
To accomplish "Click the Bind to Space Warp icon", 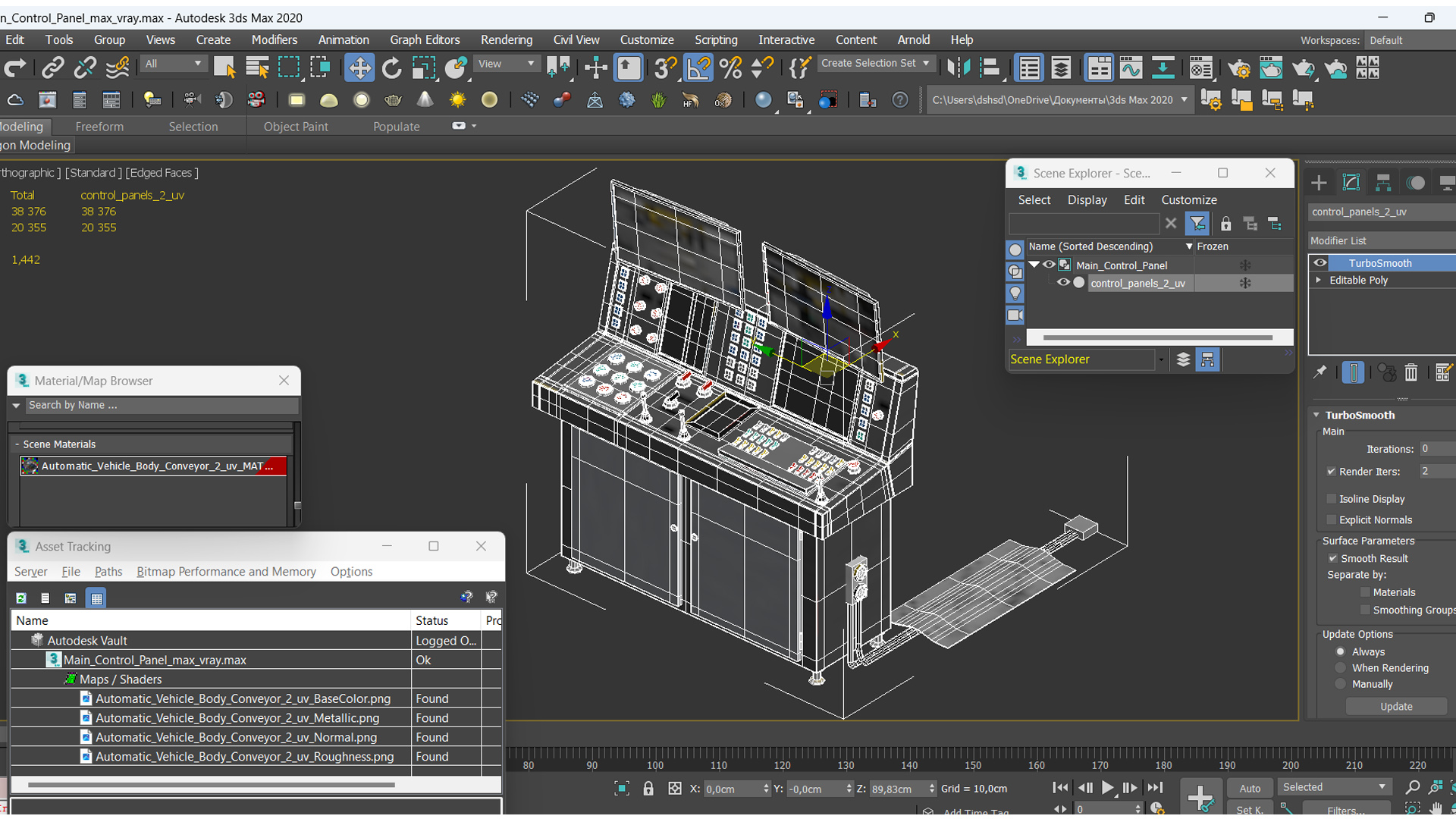I will point(117,68).
